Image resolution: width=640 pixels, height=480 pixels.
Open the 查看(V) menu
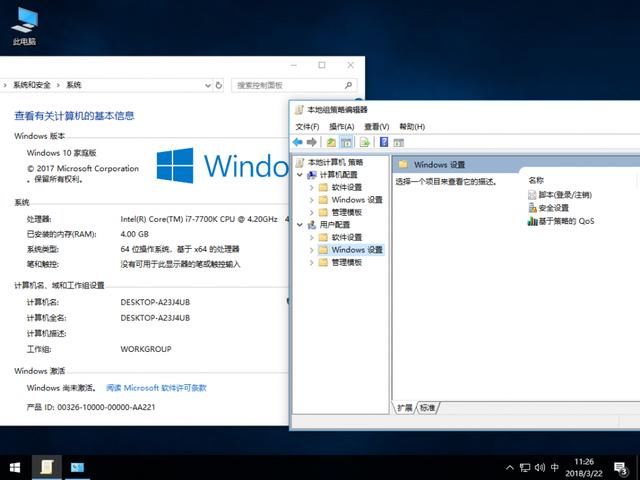point(377,127)
